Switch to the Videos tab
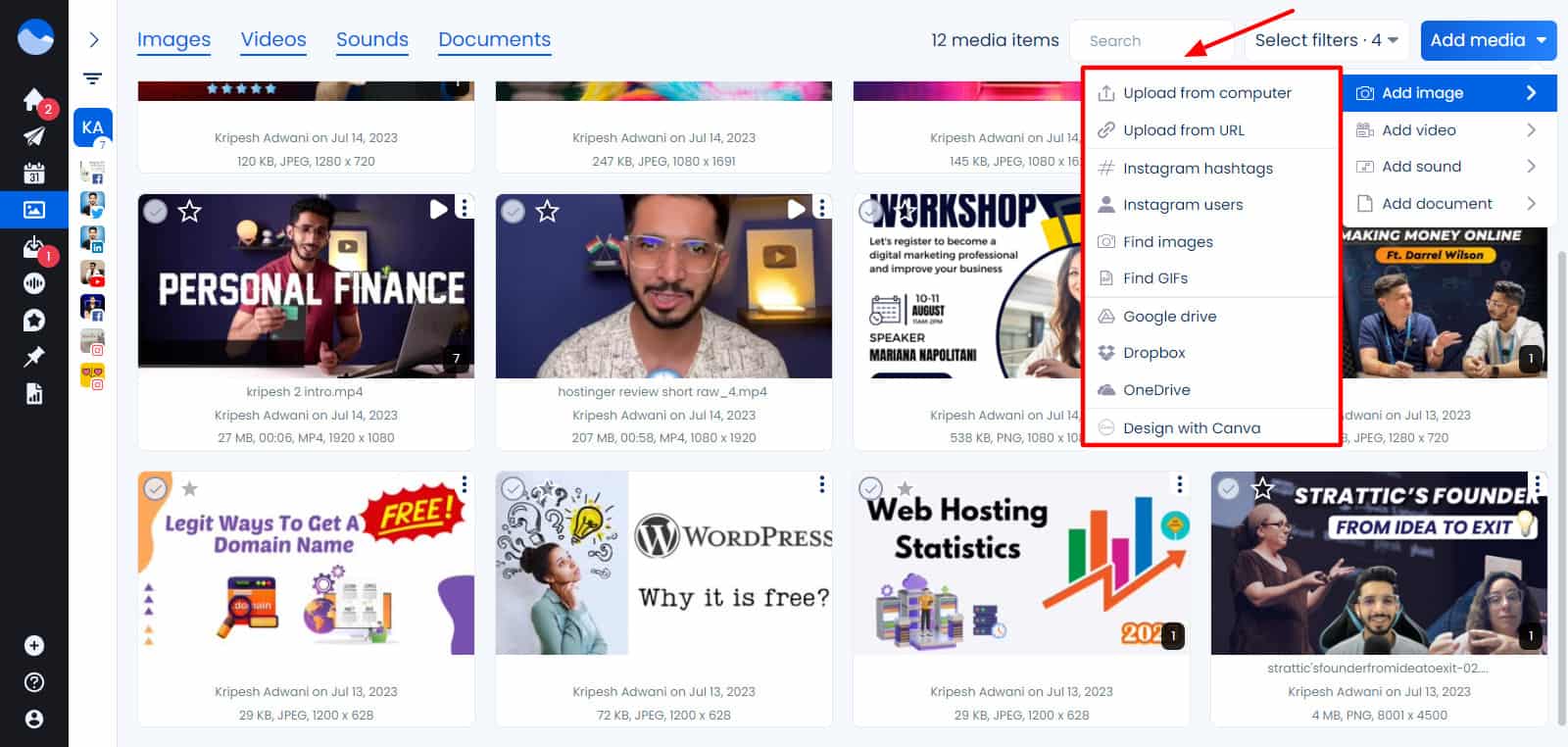This screenshot has height=747, width=1568. (x=273, y=40)
